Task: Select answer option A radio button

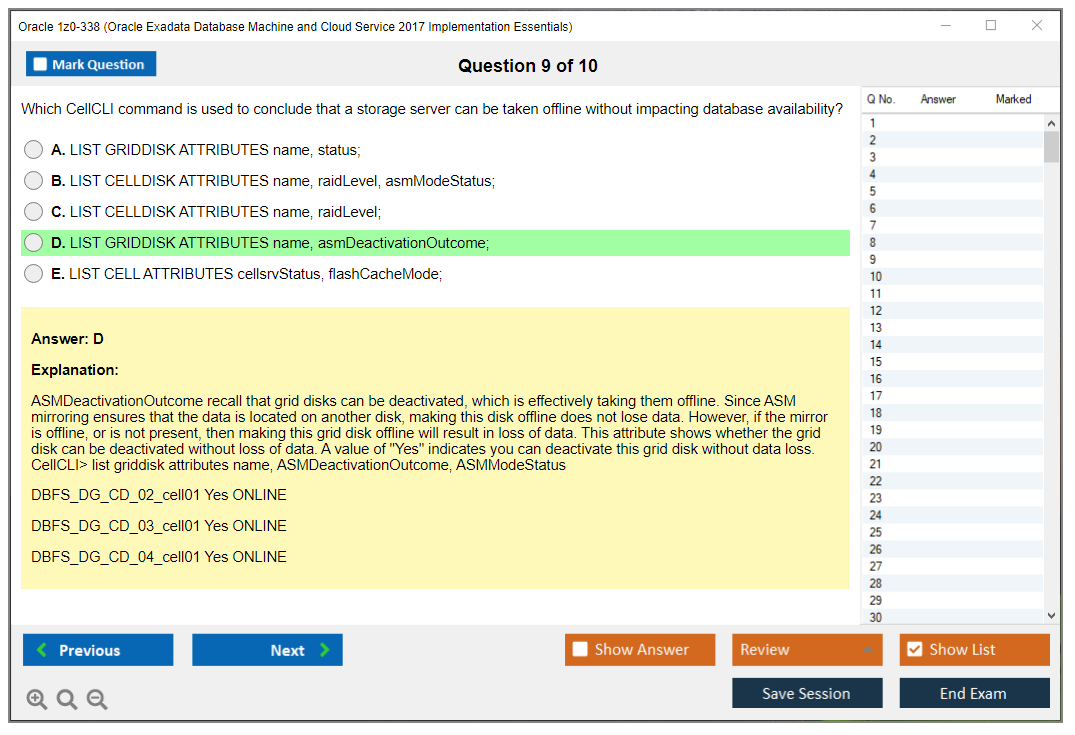Action: 34,150
